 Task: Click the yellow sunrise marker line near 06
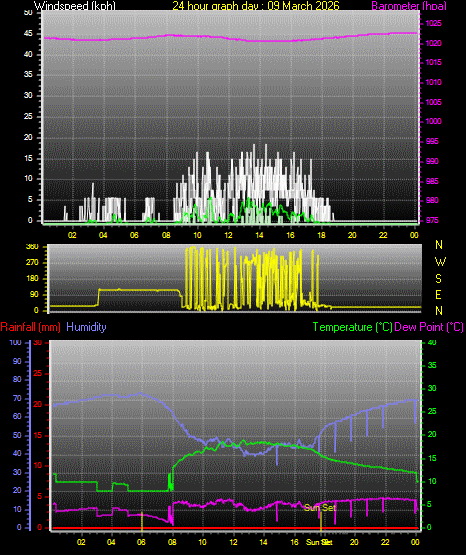click(x=142, y=521)
